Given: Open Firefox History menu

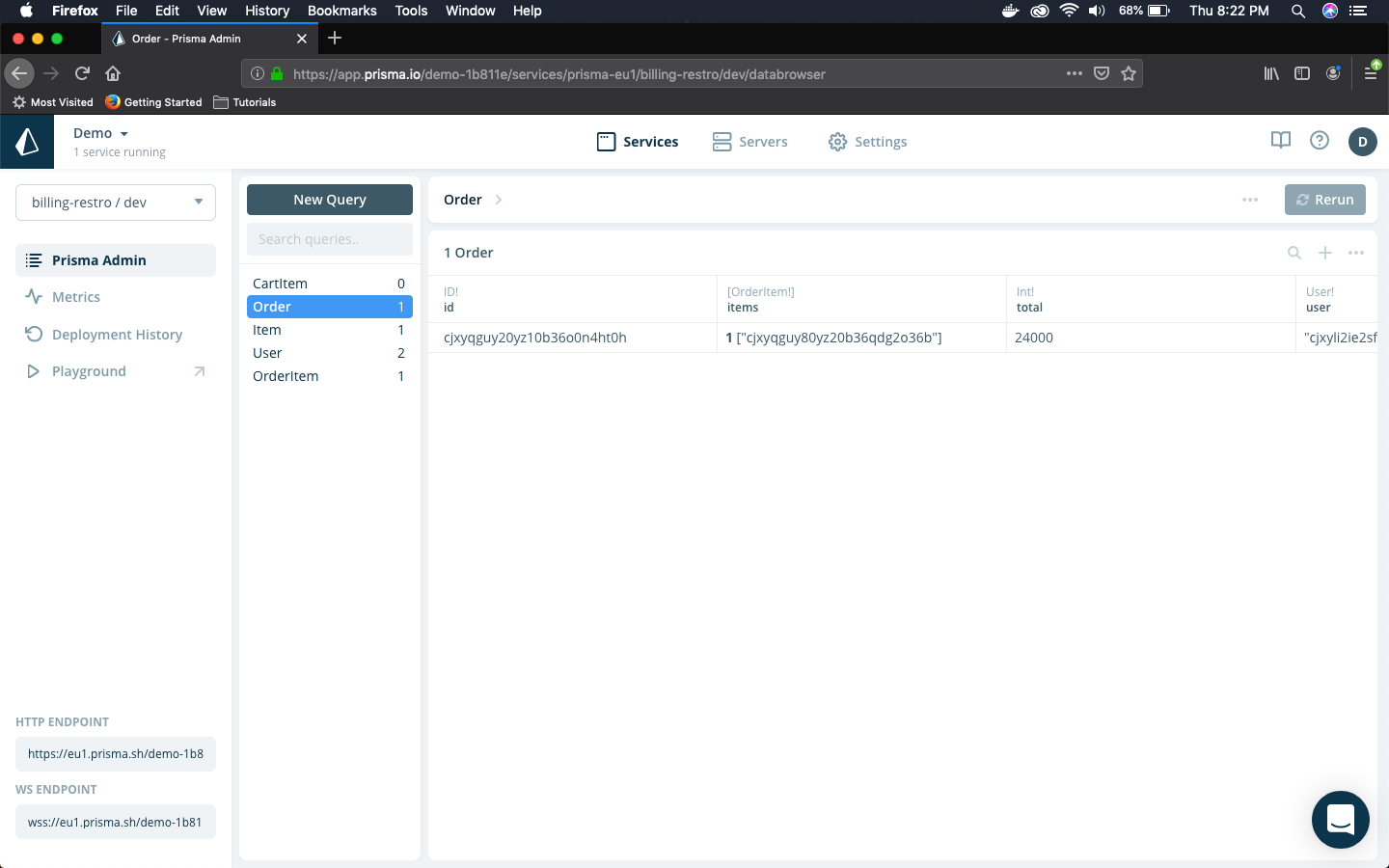Looking at the screenshot, I should coord(267,11).
